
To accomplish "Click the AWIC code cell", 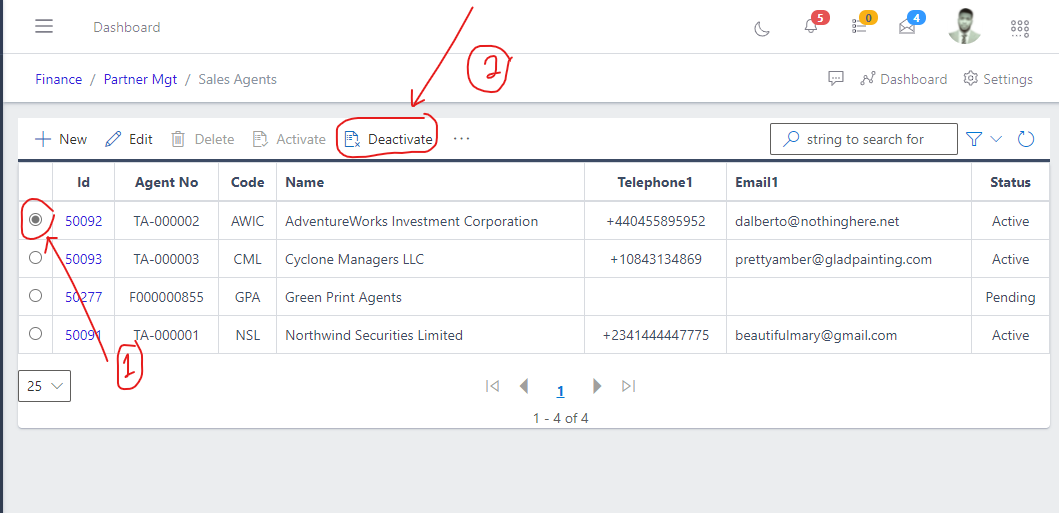I will click(248, 221).
